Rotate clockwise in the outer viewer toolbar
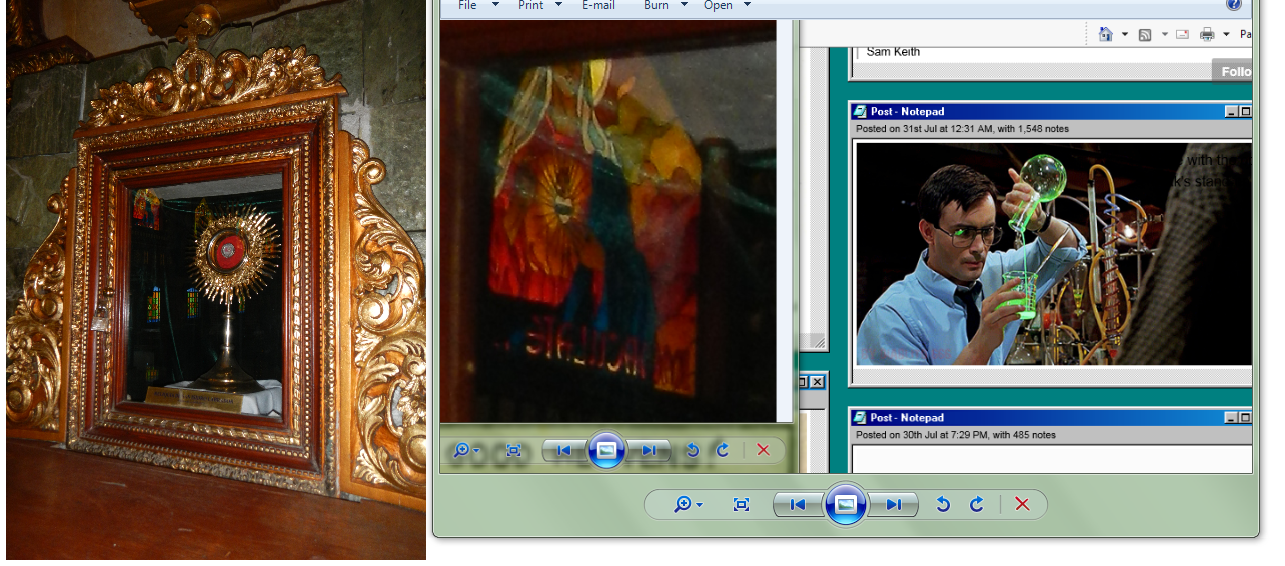The height and width of the screenshot is (566, 1285). coord(976,505)
